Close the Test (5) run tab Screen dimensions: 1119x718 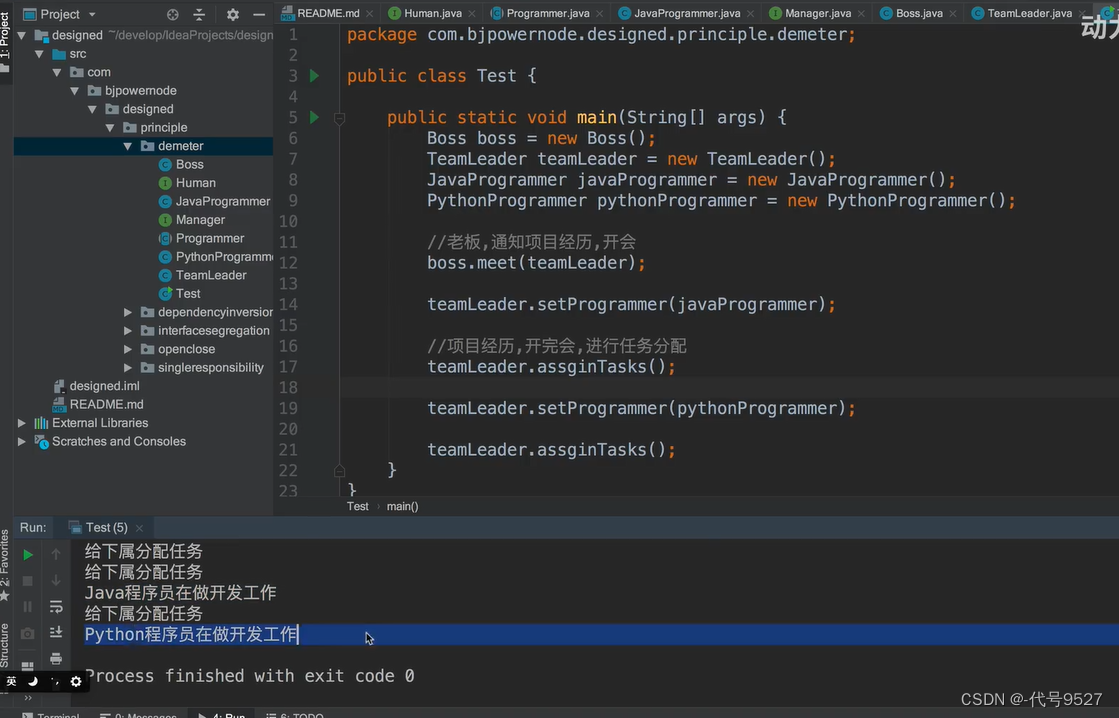(139, 528)
